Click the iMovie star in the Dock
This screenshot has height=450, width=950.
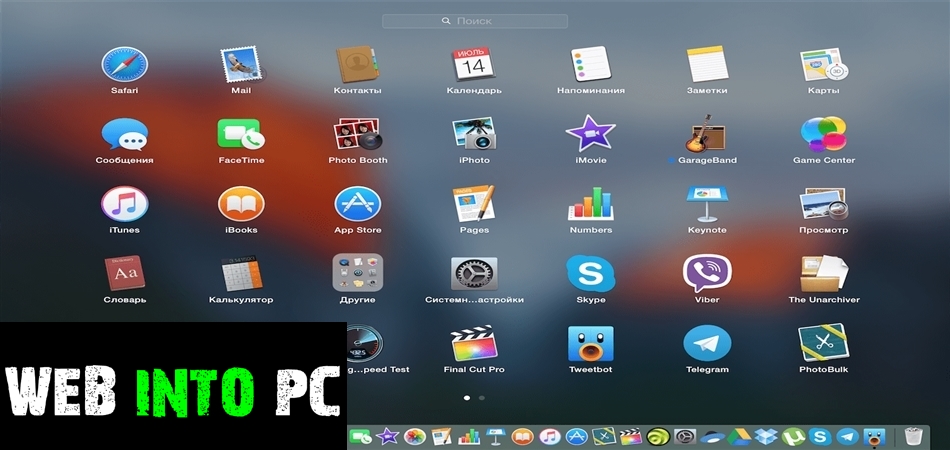387,436
